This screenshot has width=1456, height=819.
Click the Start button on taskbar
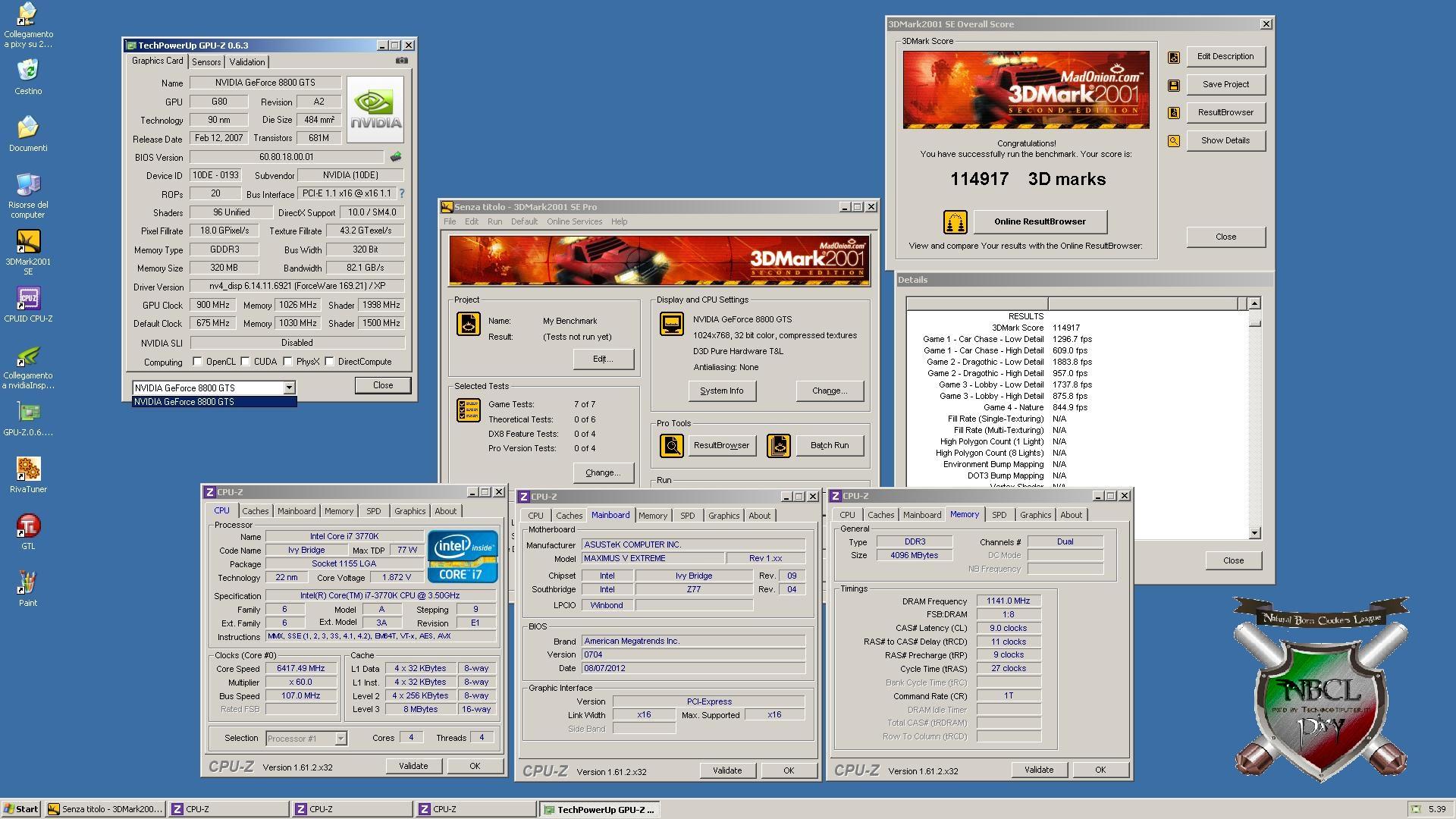click(21, 809)
